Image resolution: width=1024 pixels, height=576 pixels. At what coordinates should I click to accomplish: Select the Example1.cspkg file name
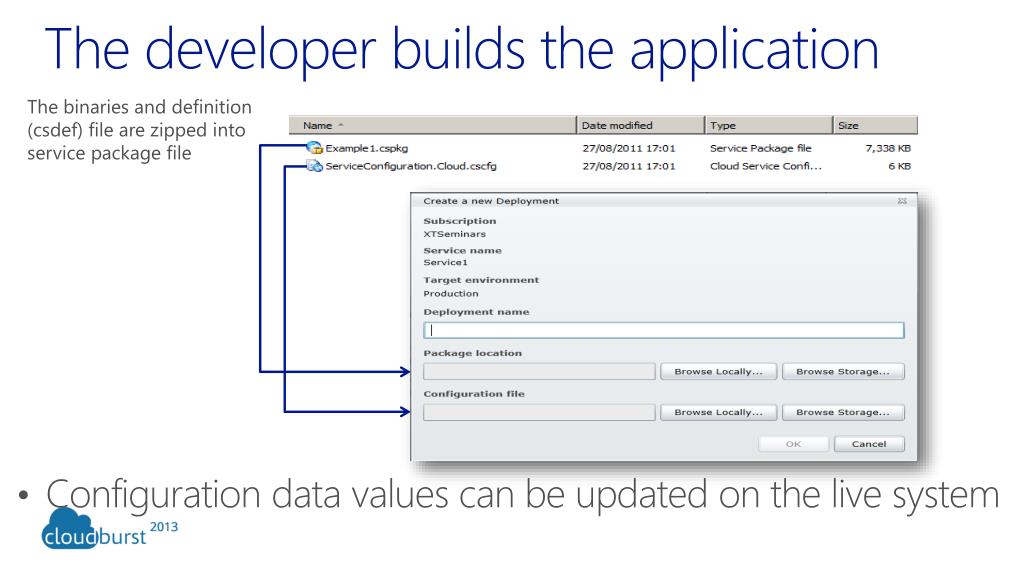pyautogui.click(x=366, y=148)
